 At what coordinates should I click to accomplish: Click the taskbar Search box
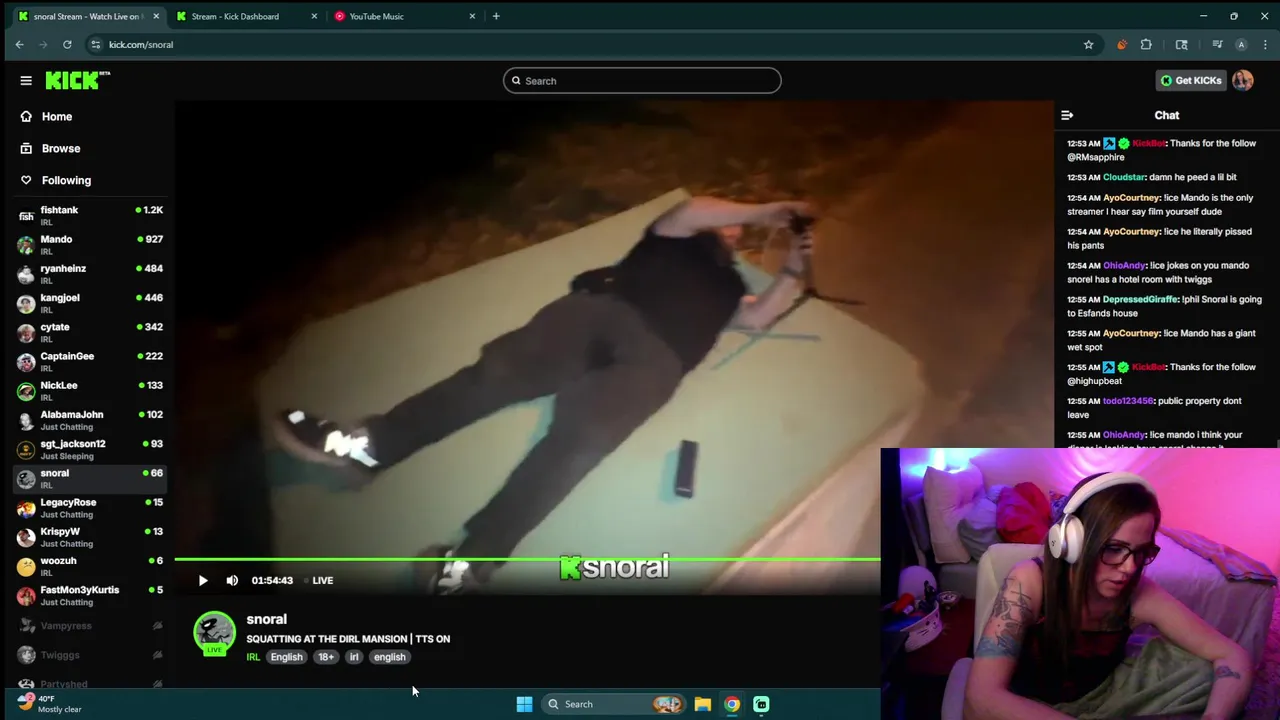tap(614, 704)
